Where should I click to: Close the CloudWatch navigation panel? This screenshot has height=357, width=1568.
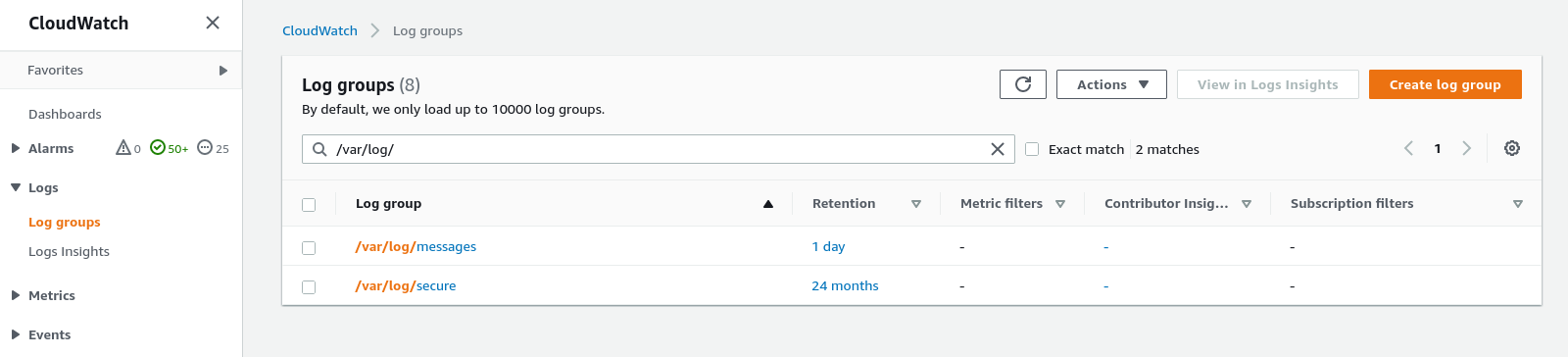[x=213, y=23]
